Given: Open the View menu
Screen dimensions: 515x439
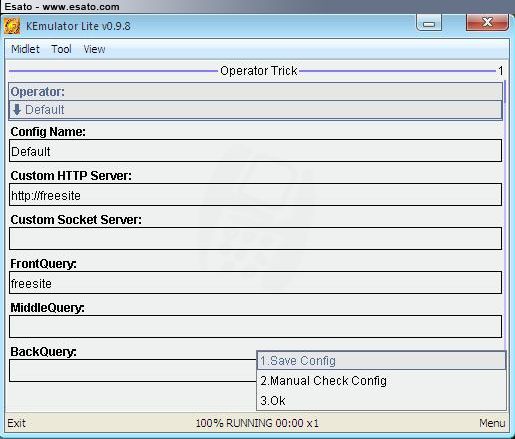Looking at the screenshot, I should [x=94, y=49].
